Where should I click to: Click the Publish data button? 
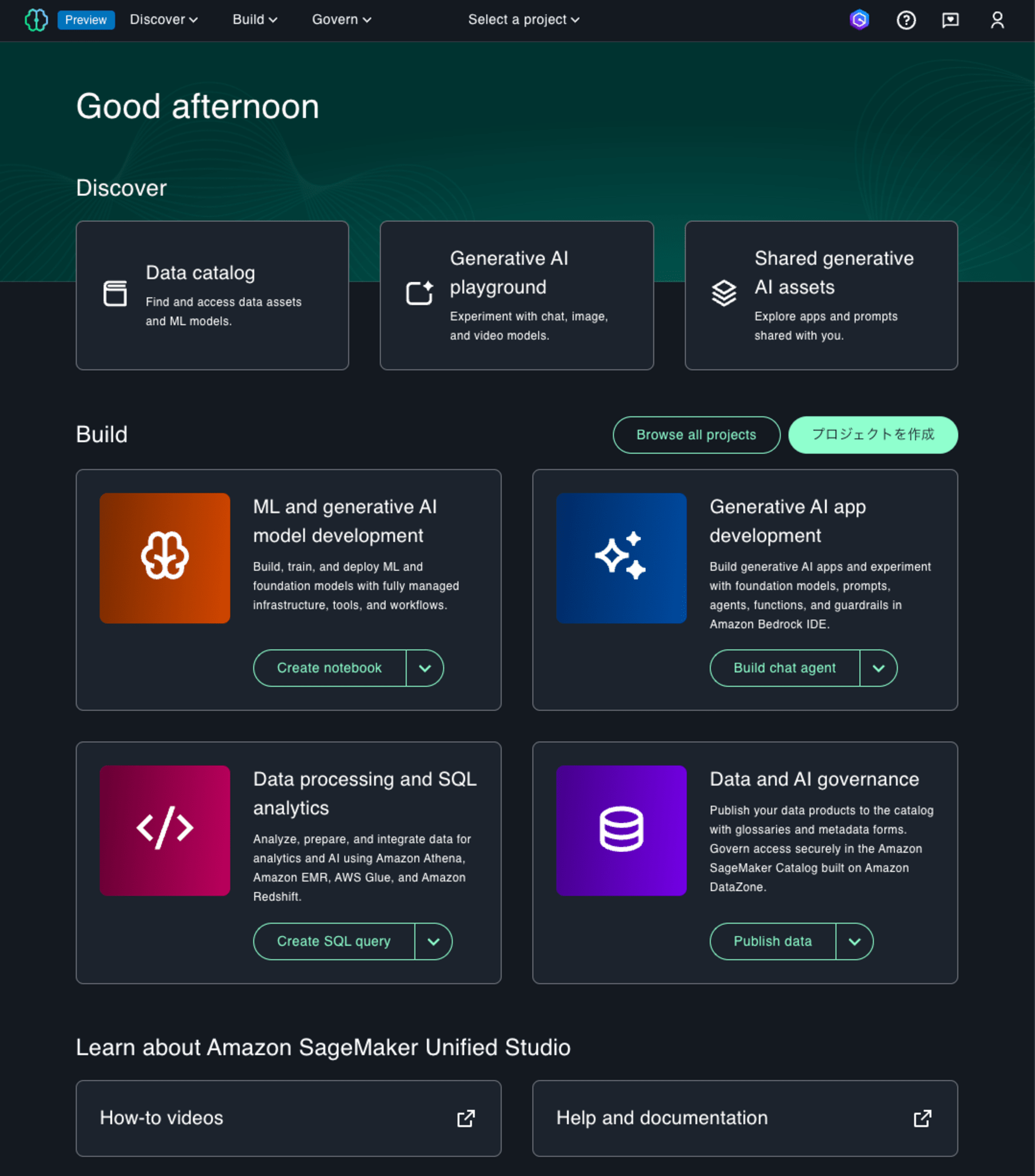(772, 941)
